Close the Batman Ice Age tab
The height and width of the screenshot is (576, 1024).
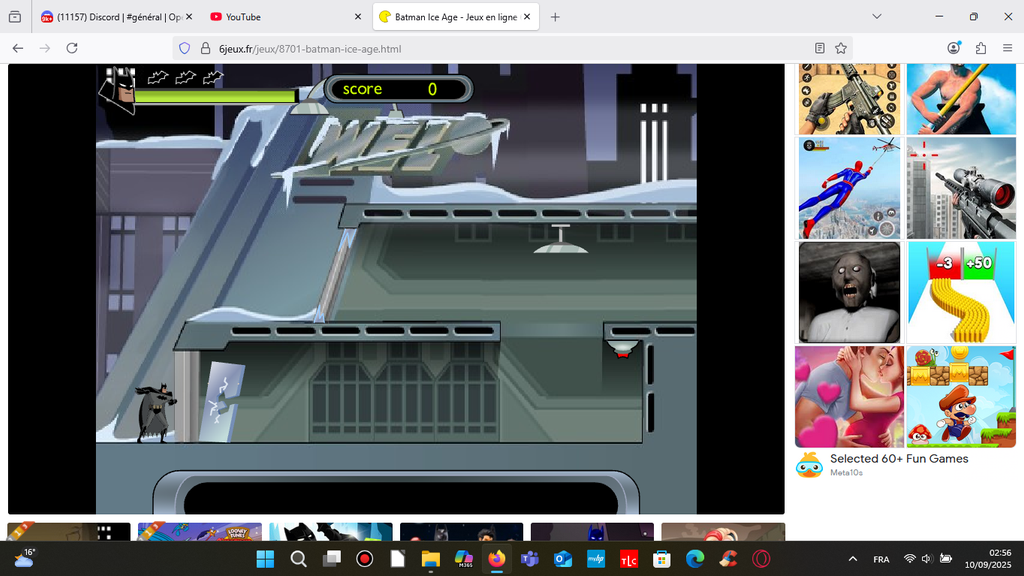pos(527,17)
